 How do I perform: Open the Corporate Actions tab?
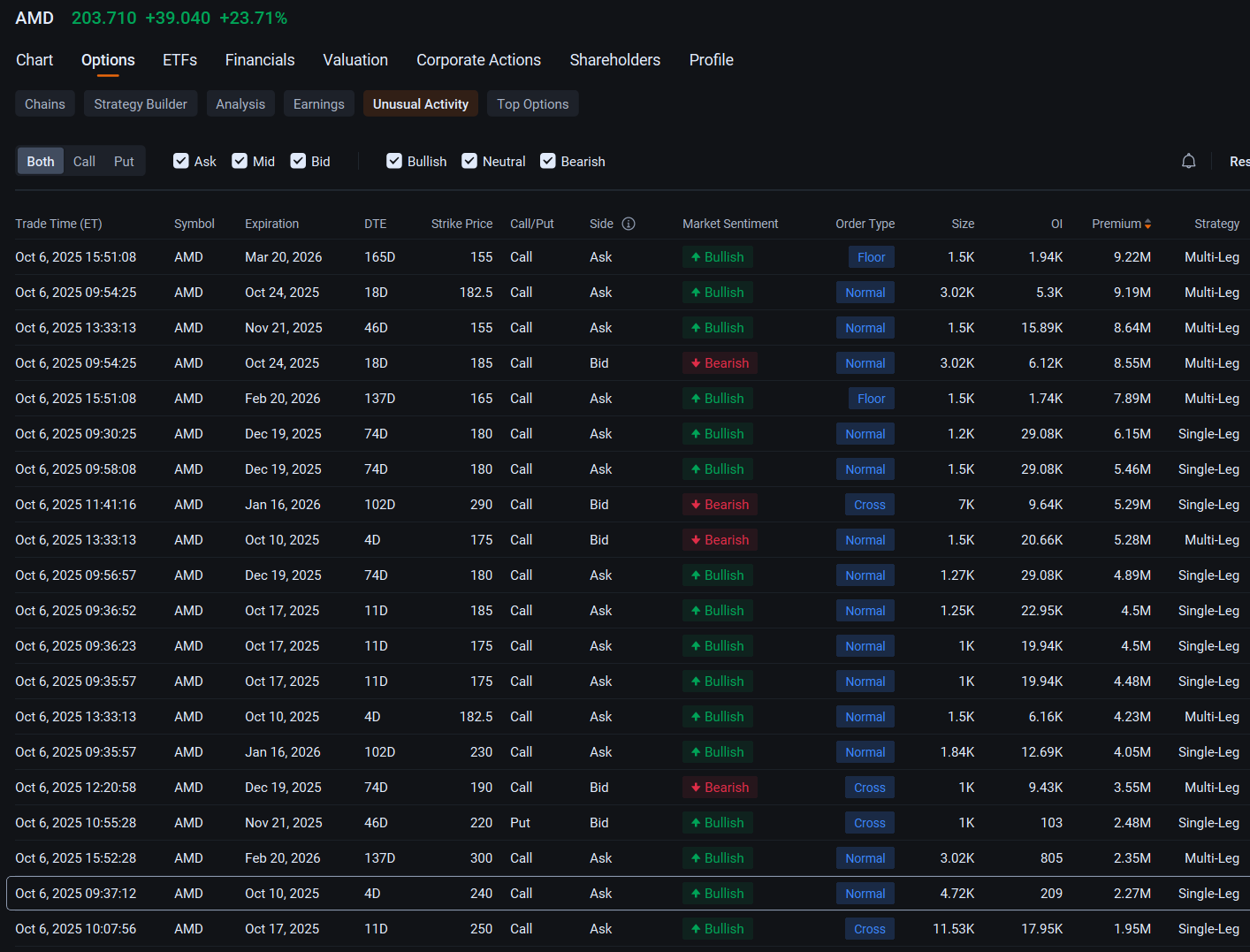(x=478, y=60)
